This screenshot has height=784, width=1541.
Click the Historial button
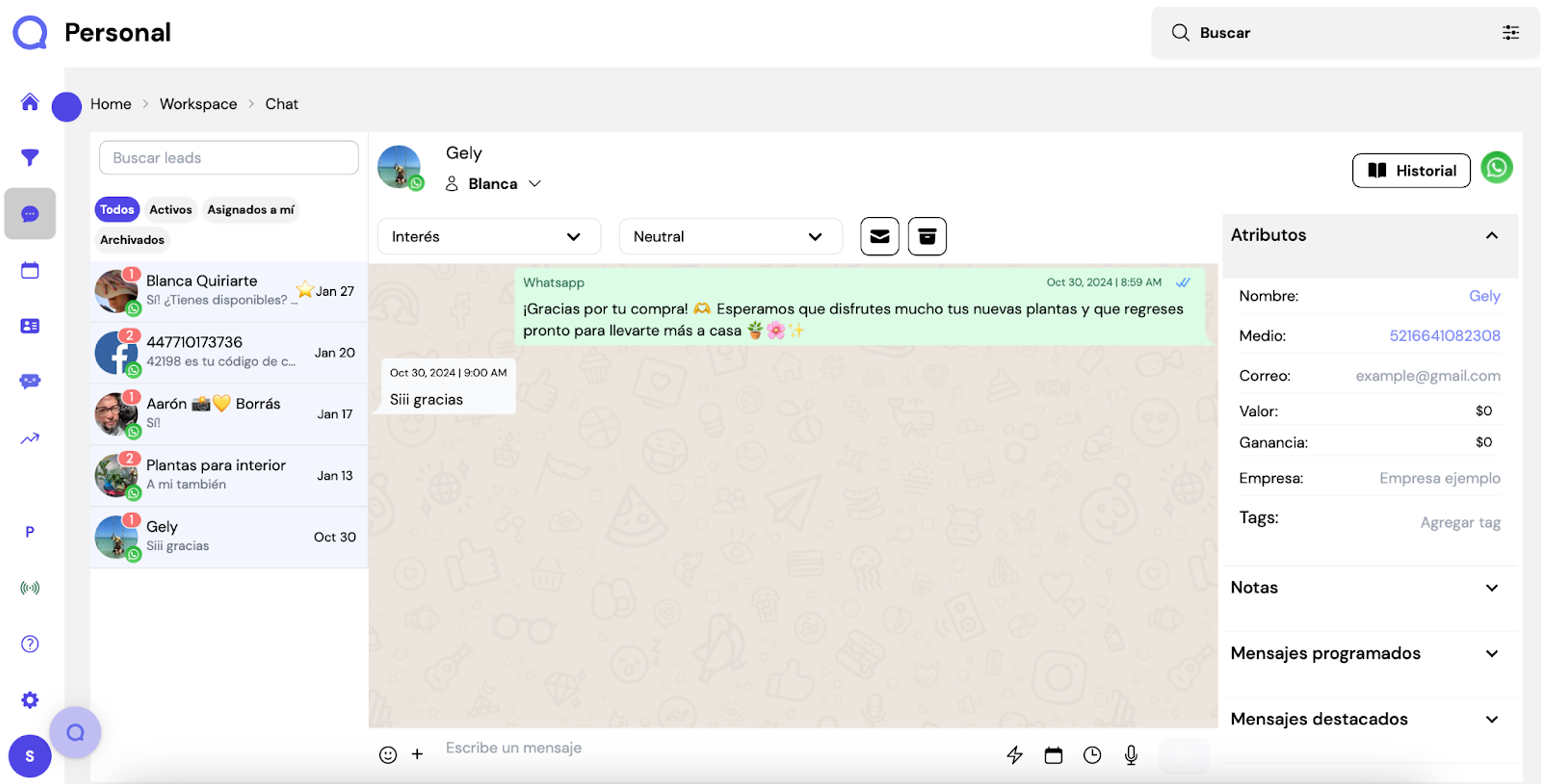1411,171
